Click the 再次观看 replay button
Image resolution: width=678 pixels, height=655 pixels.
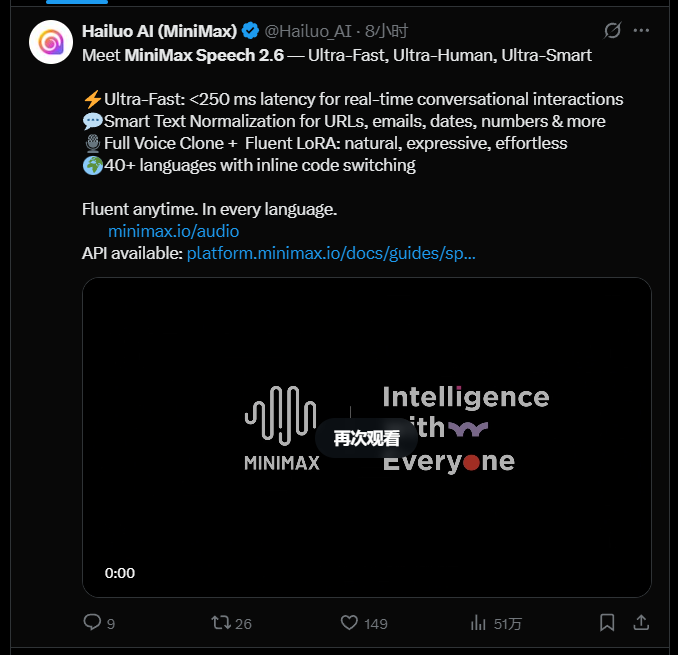pos(366,438)
